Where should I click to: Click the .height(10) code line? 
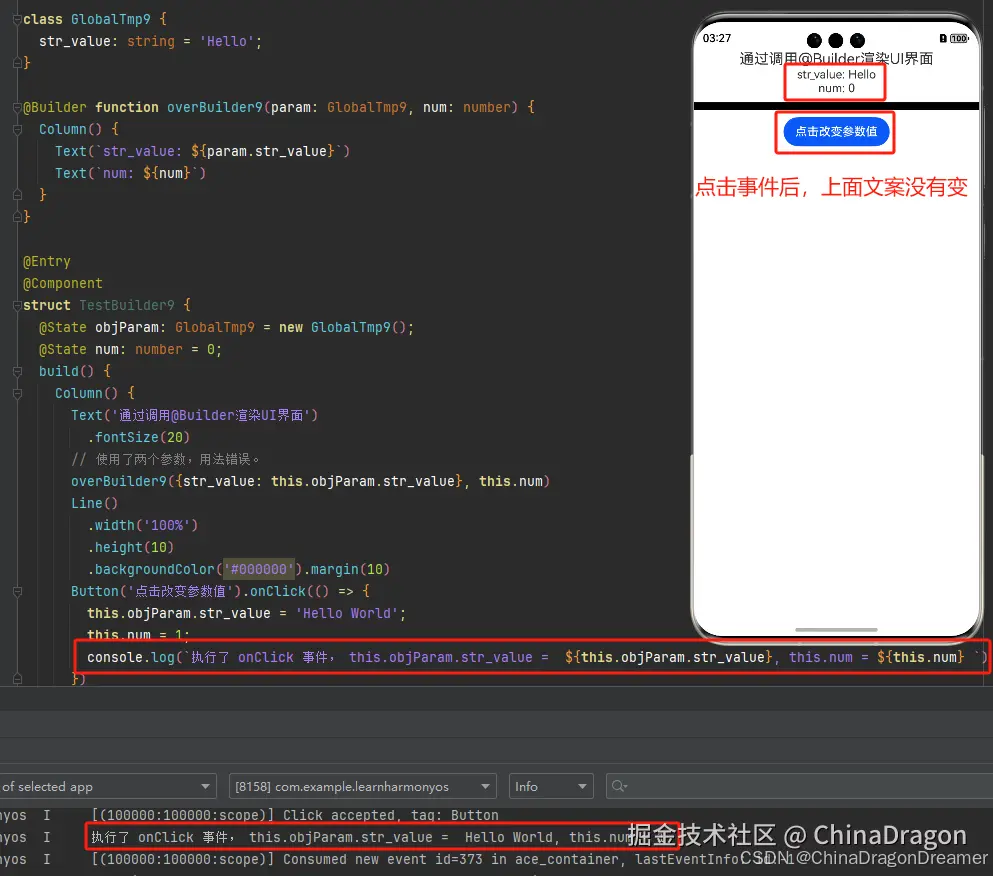click(x=130, y=547)
